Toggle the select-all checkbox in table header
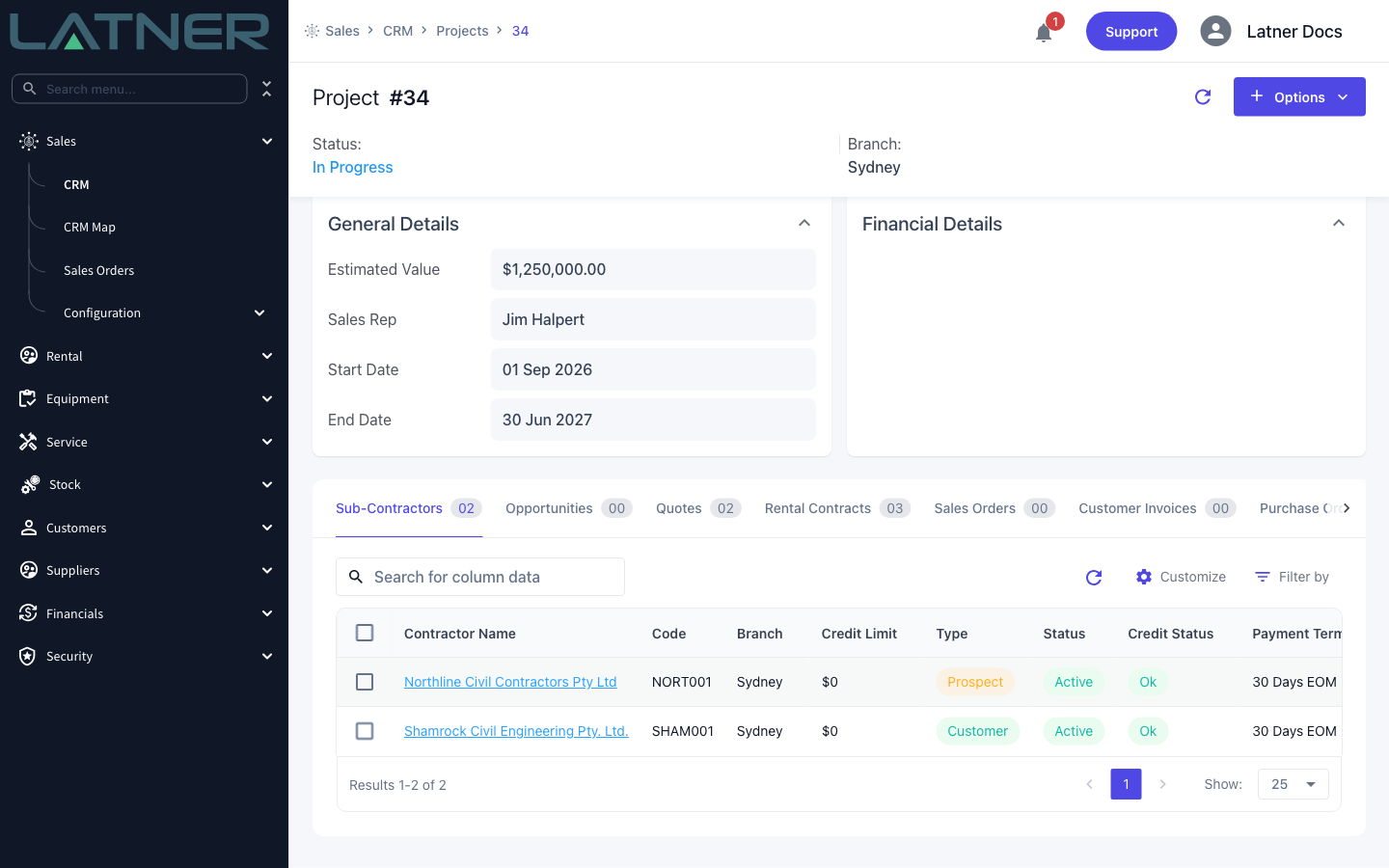 click(x=365, y=633)
